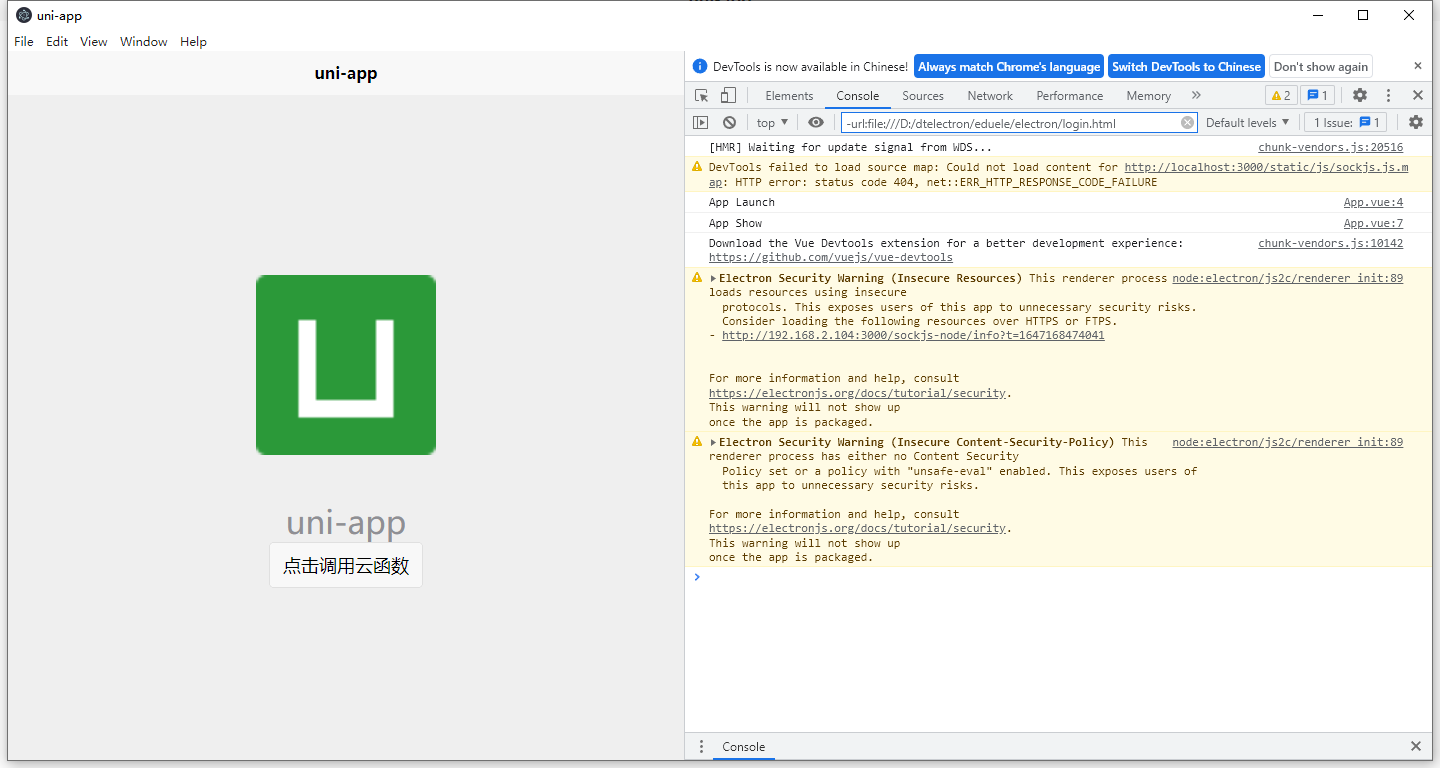Open the warnings counter showing 2
This screenshot has height=768, width=1440.
[1281, 96]
